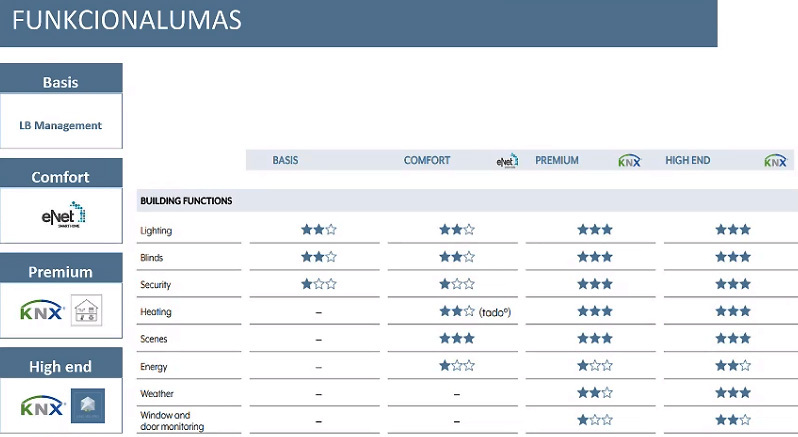Click Energy star rating in PREMIUM column

[595, 365]
